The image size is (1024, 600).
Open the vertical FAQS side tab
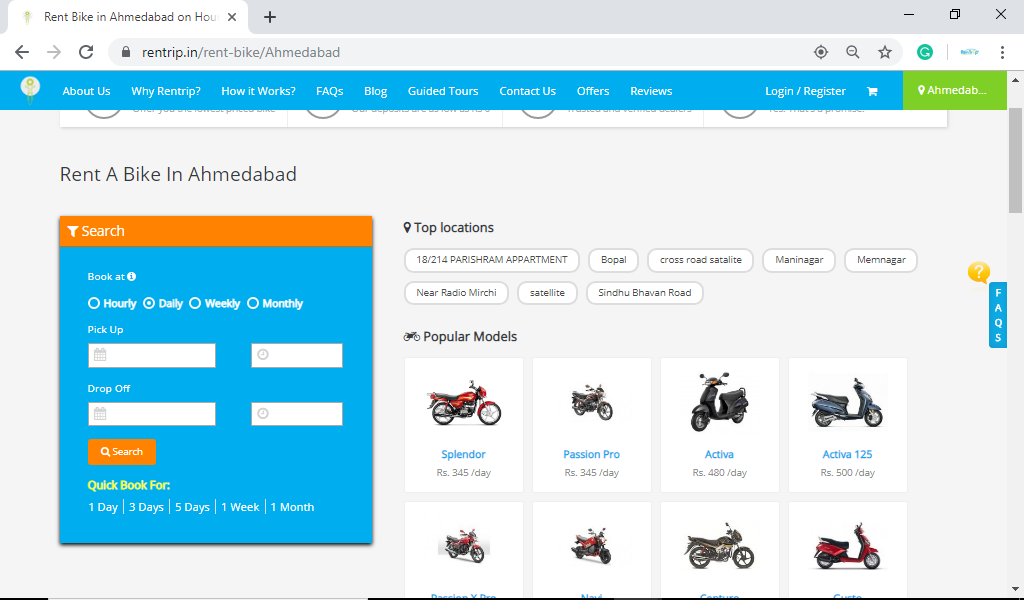(998, 315)
